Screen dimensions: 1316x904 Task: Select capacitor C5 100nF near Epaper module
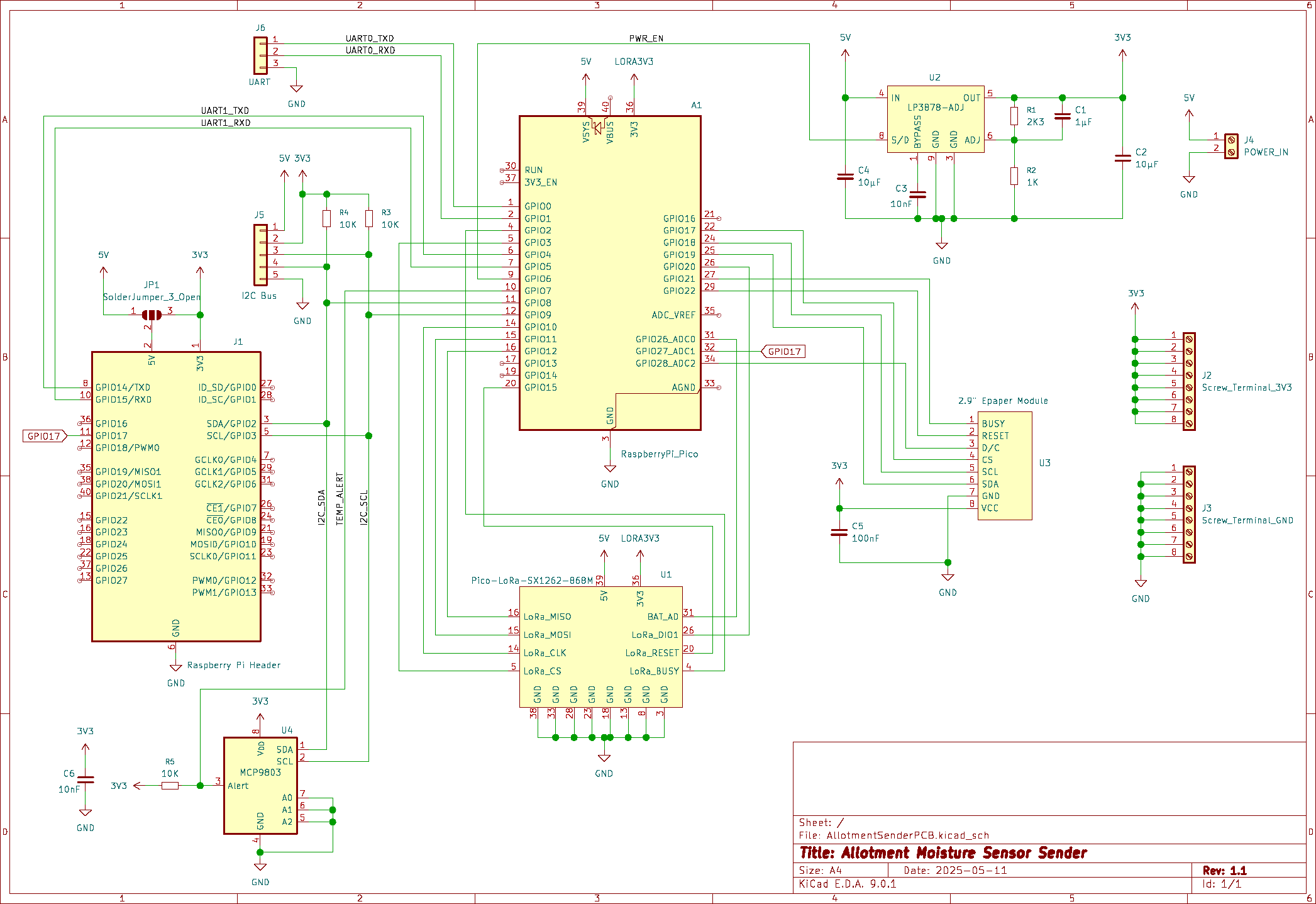pyautogui.click(x=839, y=533)
